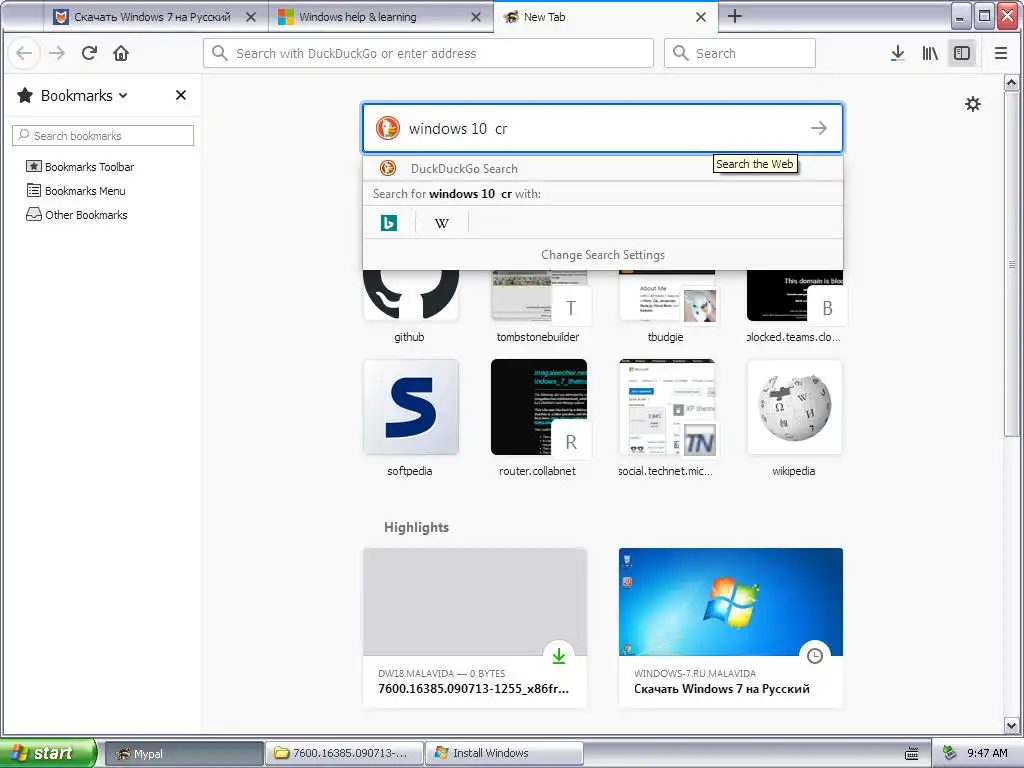Switch to Install Windows taskbar window
1024x768 pixels.
click(x=504, y=754)
